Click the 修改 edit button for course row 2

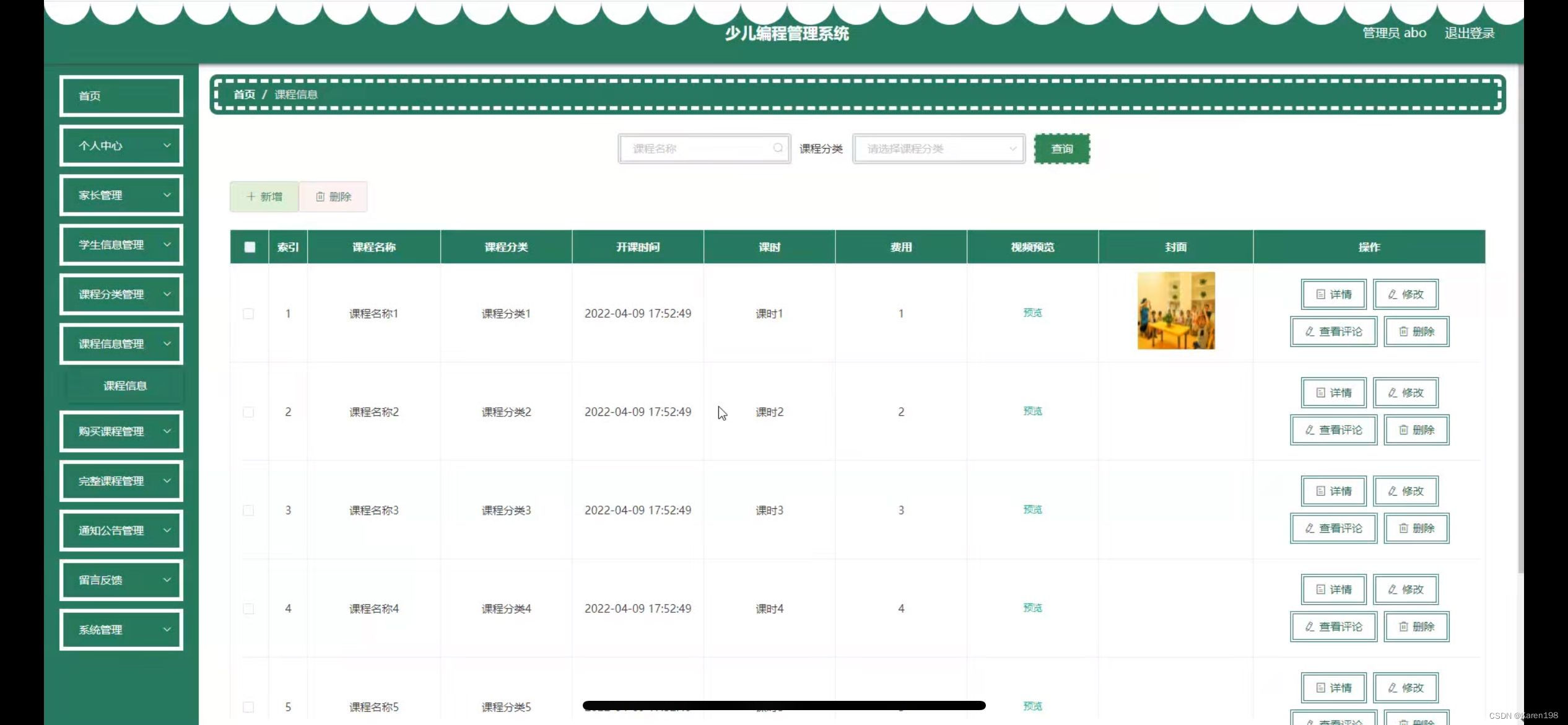coord(1405,393)
